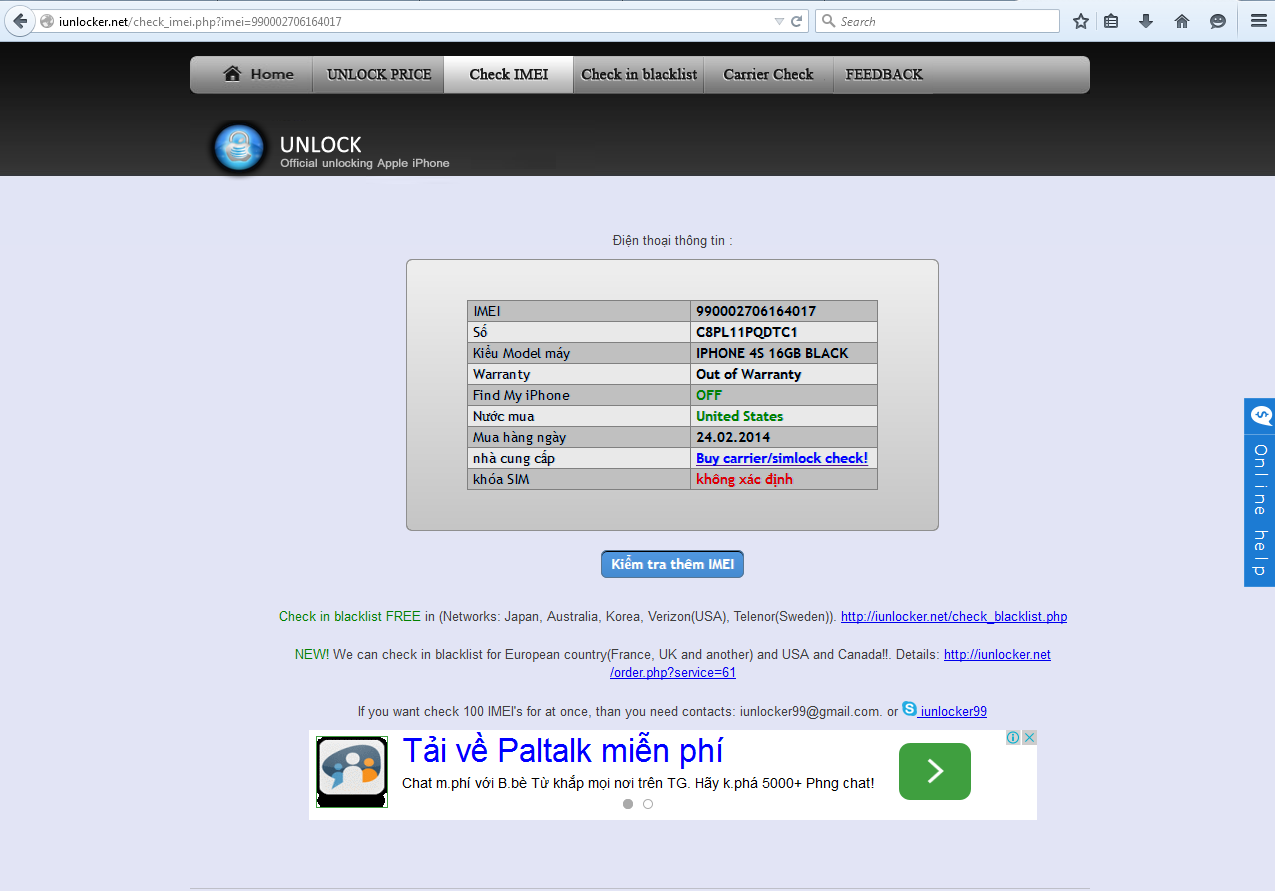
Task: Click the AdChoices info icon on ad
Action: (1013, 738)
